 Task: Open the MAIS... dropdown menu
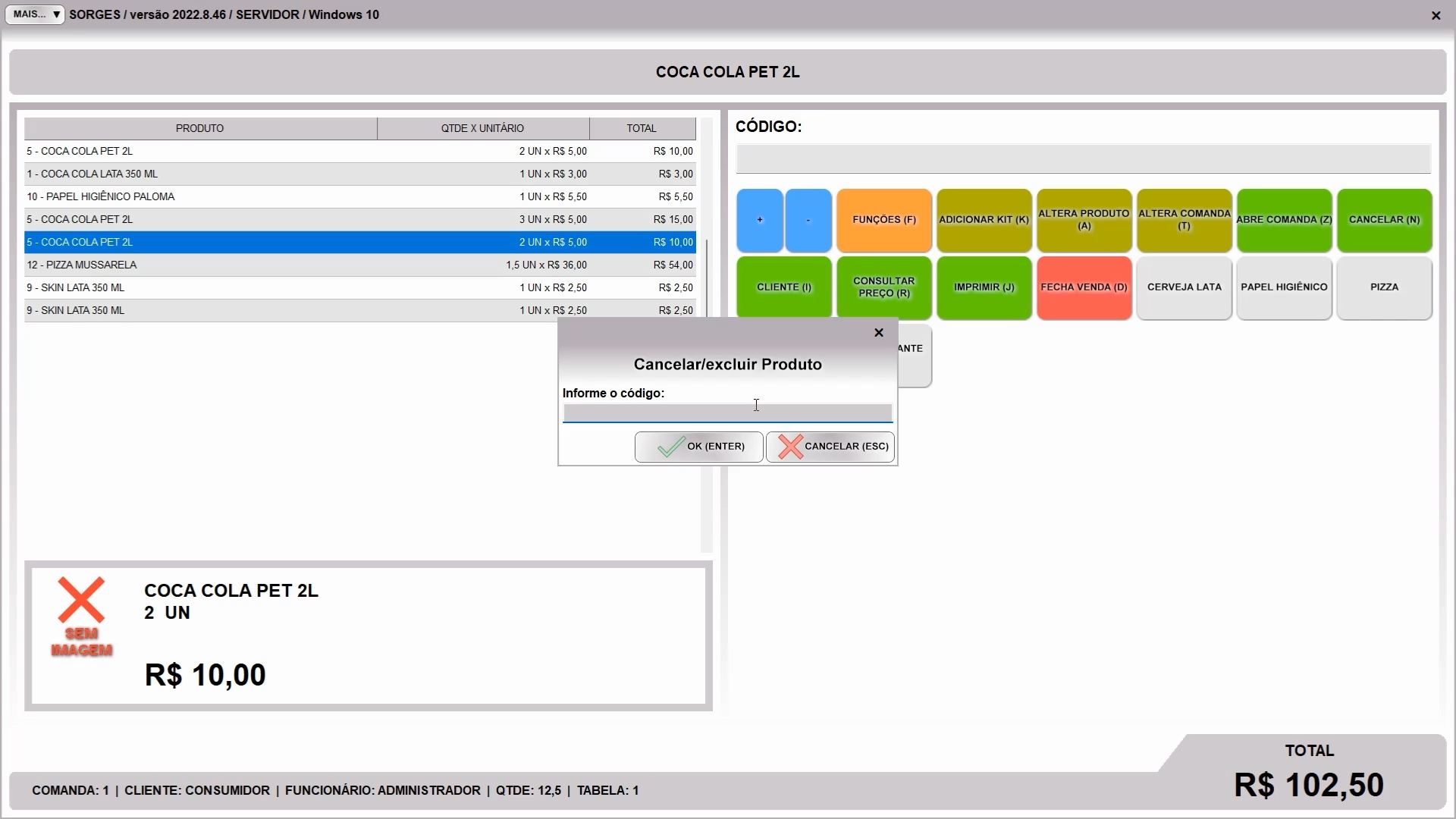point(35,14)
